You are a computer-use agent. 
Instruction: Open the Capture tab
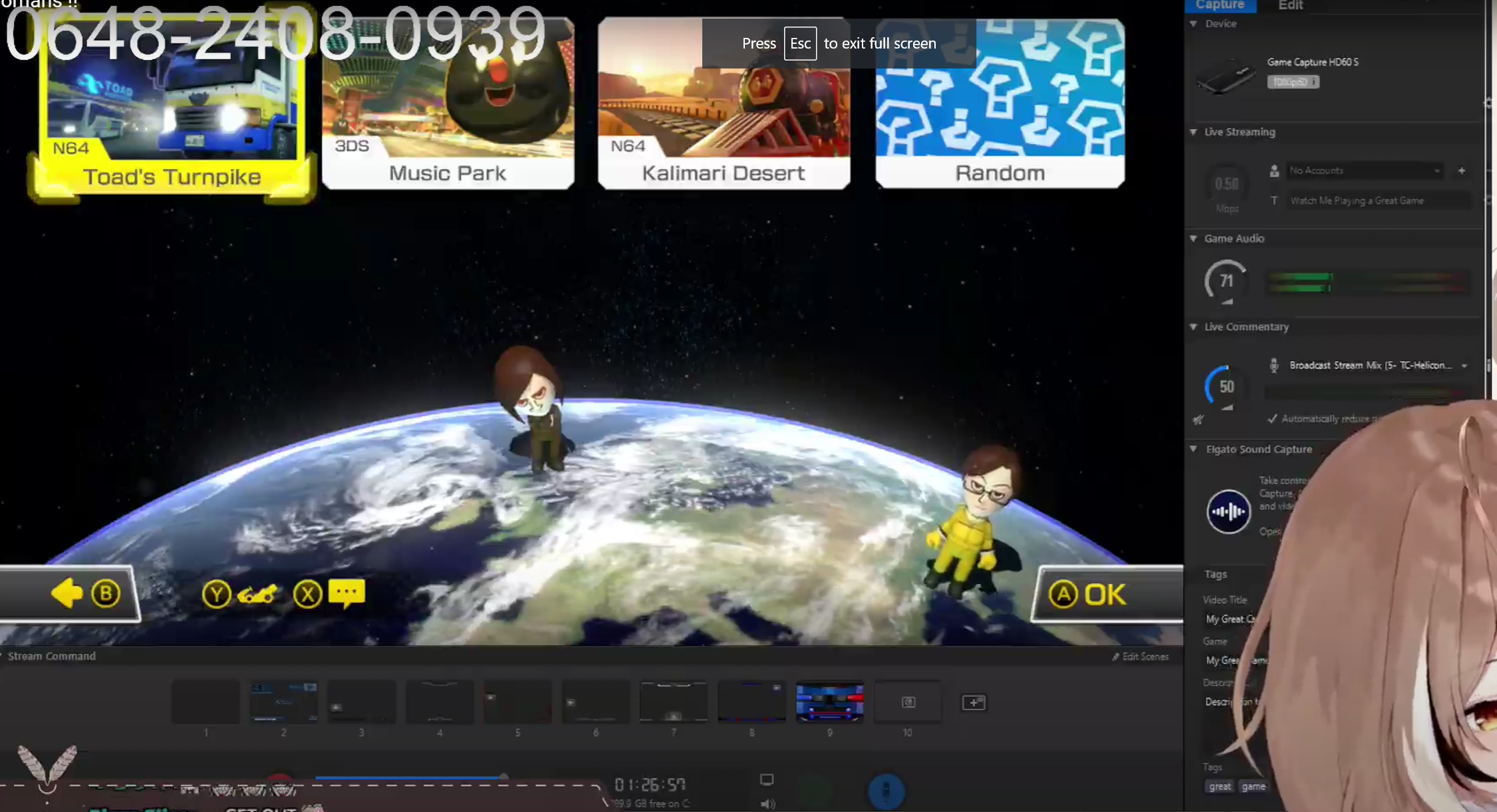(x=1220, y=5)
